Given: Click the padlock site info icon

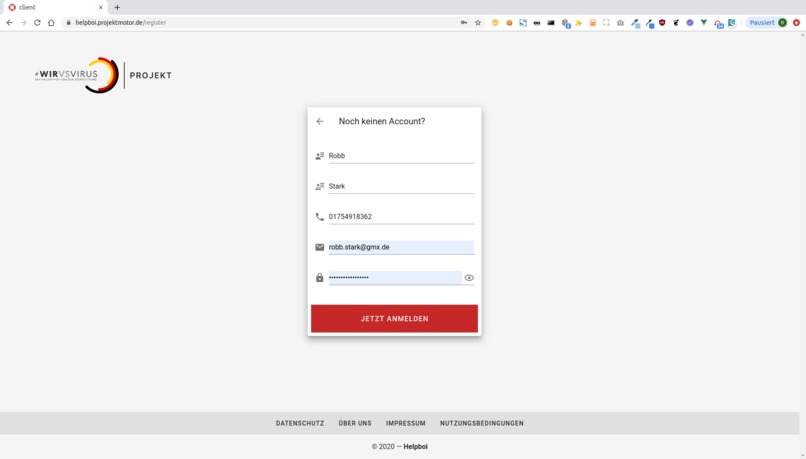Looking at the screenshot, I should pyautogui.click(x=68, y=23).
